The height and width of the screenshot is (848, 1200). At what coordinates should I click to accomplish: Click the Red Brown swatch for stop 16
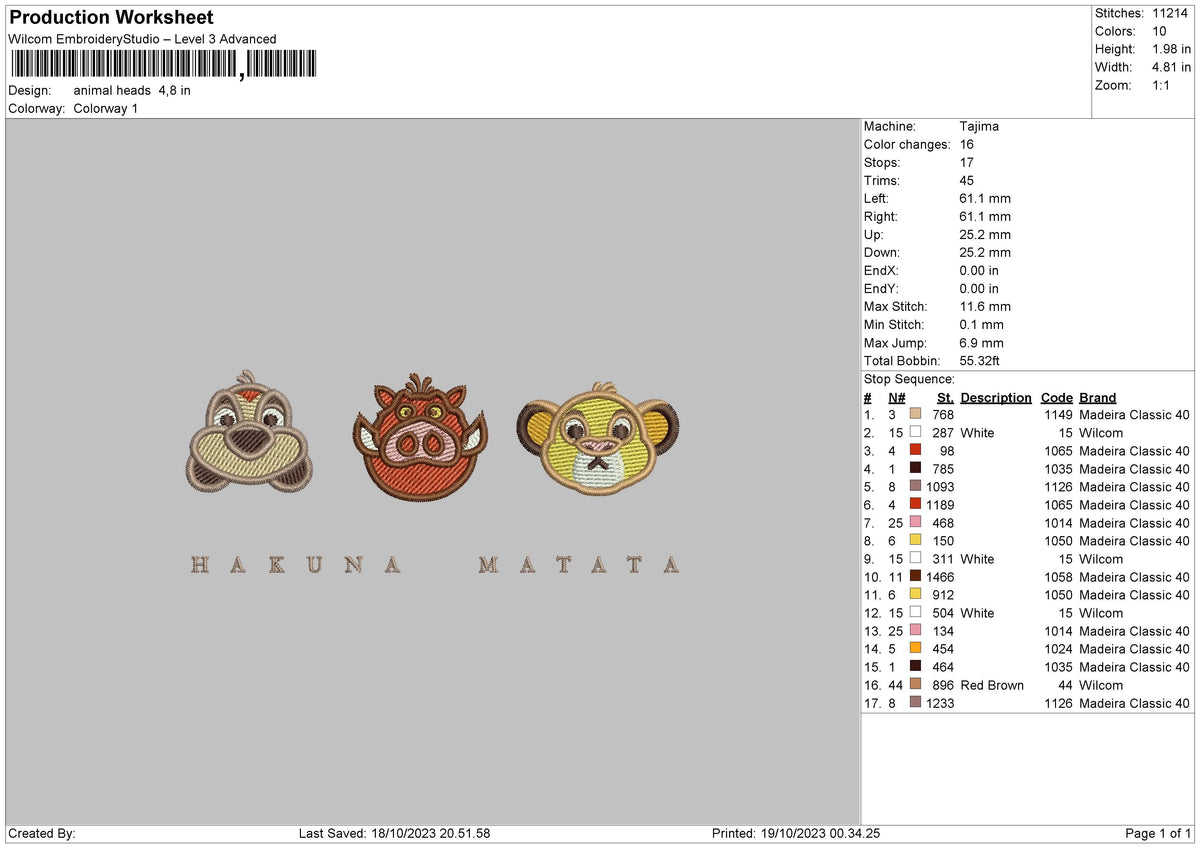tap(915, 685)
